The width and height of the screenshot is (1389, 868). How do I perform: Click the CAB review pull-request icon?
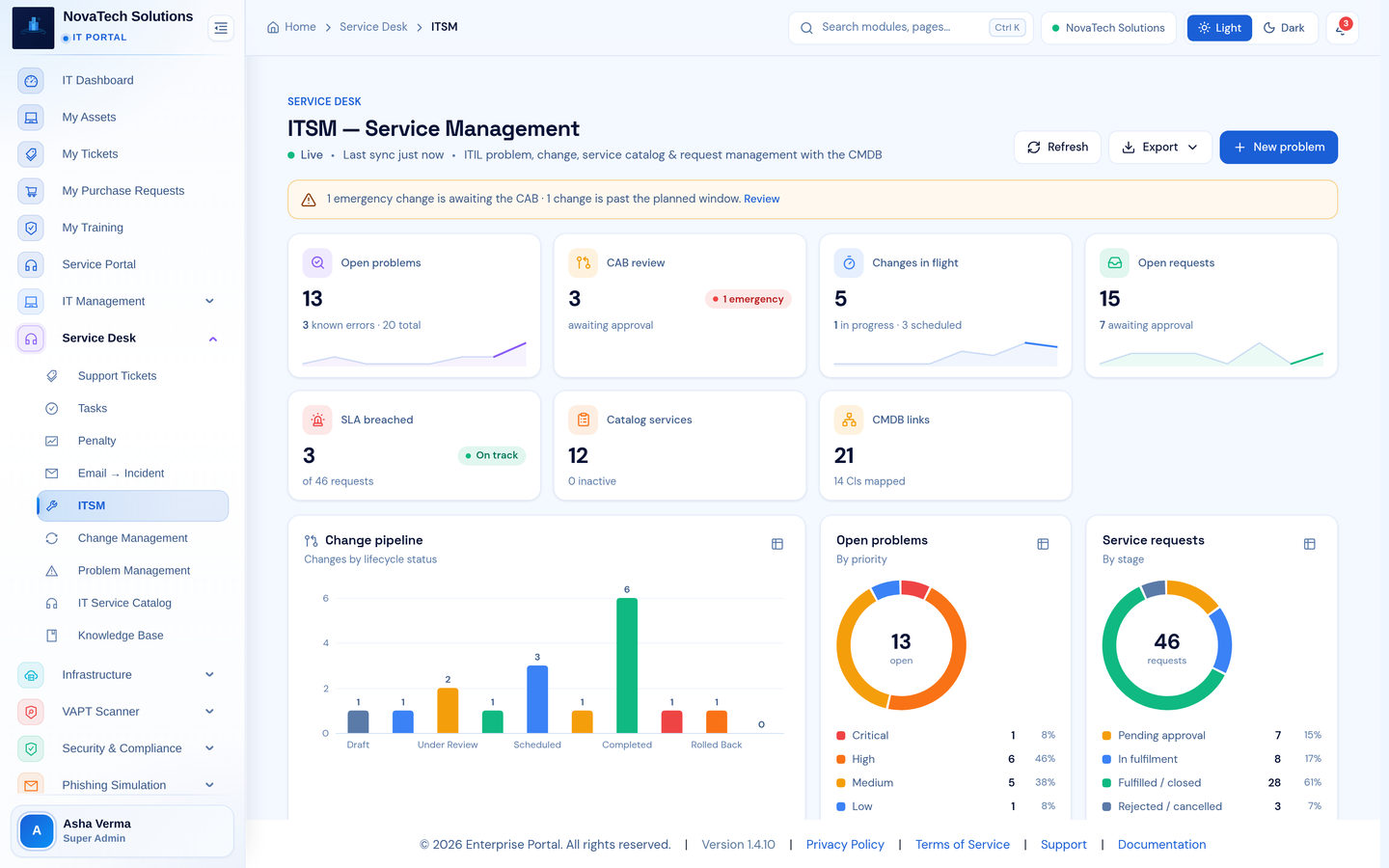pos(584,262)
